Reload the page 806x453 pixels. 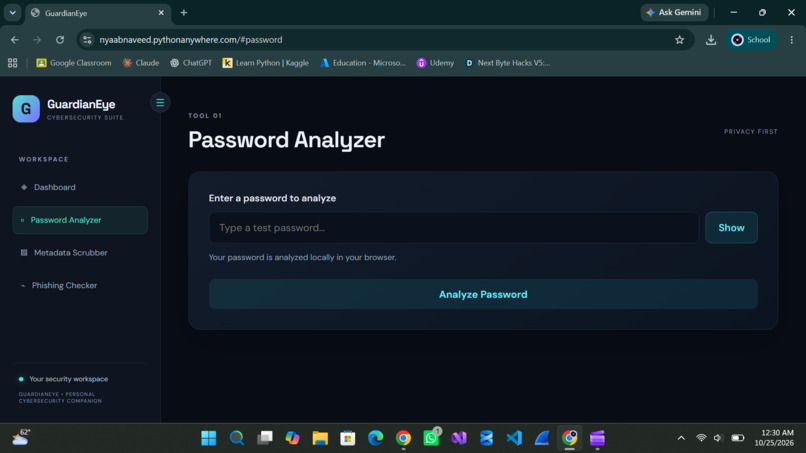coord(60,40)
